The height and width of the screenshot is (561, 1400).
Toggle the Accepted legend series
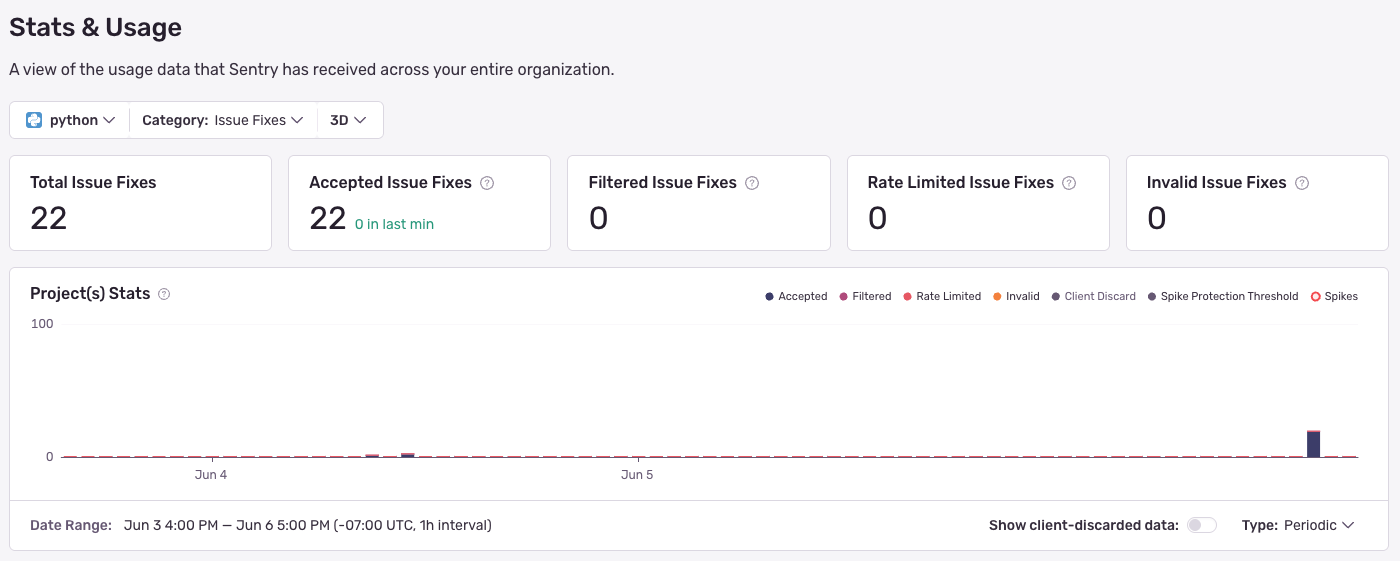click(x=796, y=296)
